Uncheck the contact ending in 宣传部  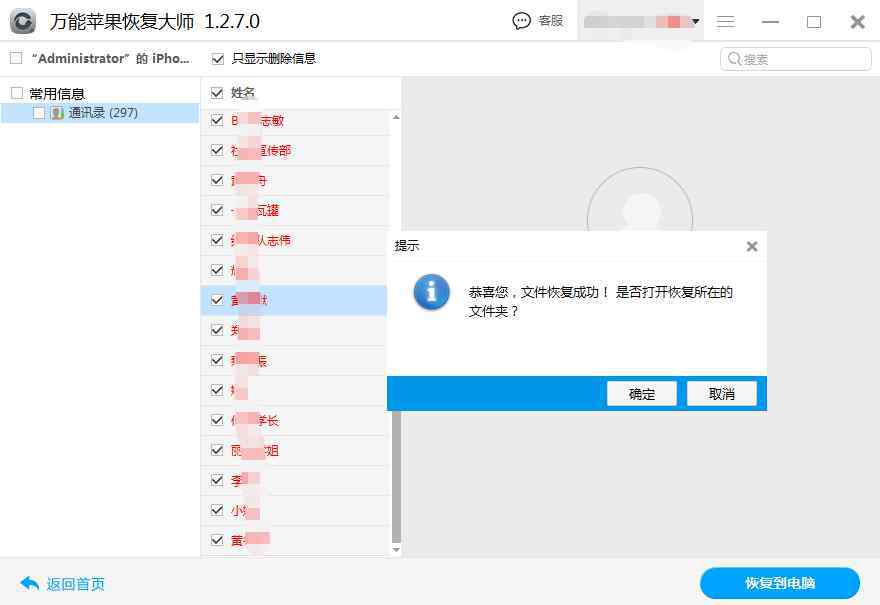[217, 150]
